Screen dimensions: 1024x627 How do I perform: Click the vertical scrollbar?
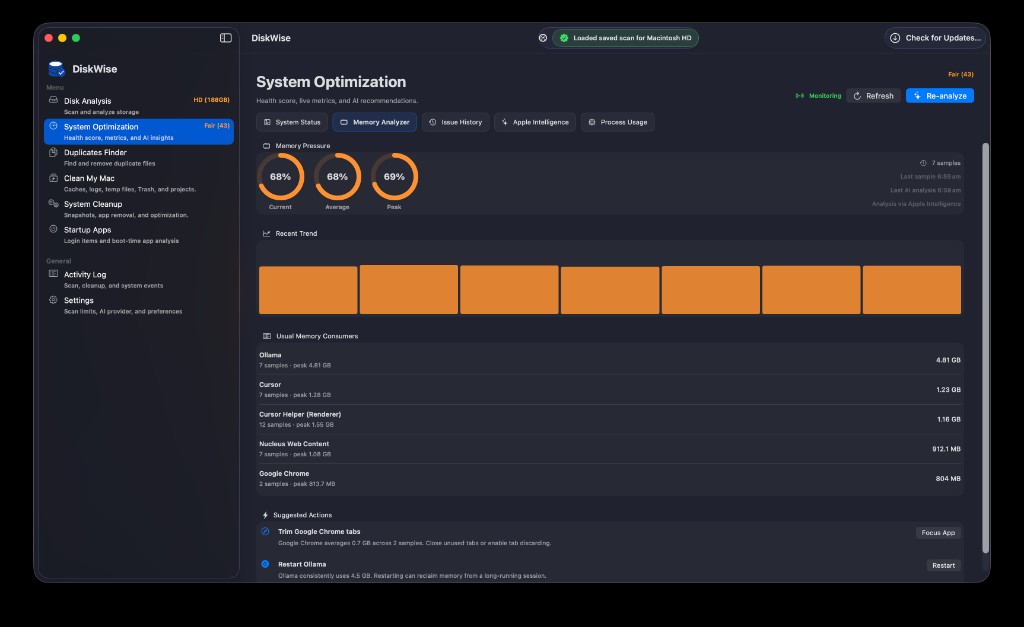[x=985, y=348]
